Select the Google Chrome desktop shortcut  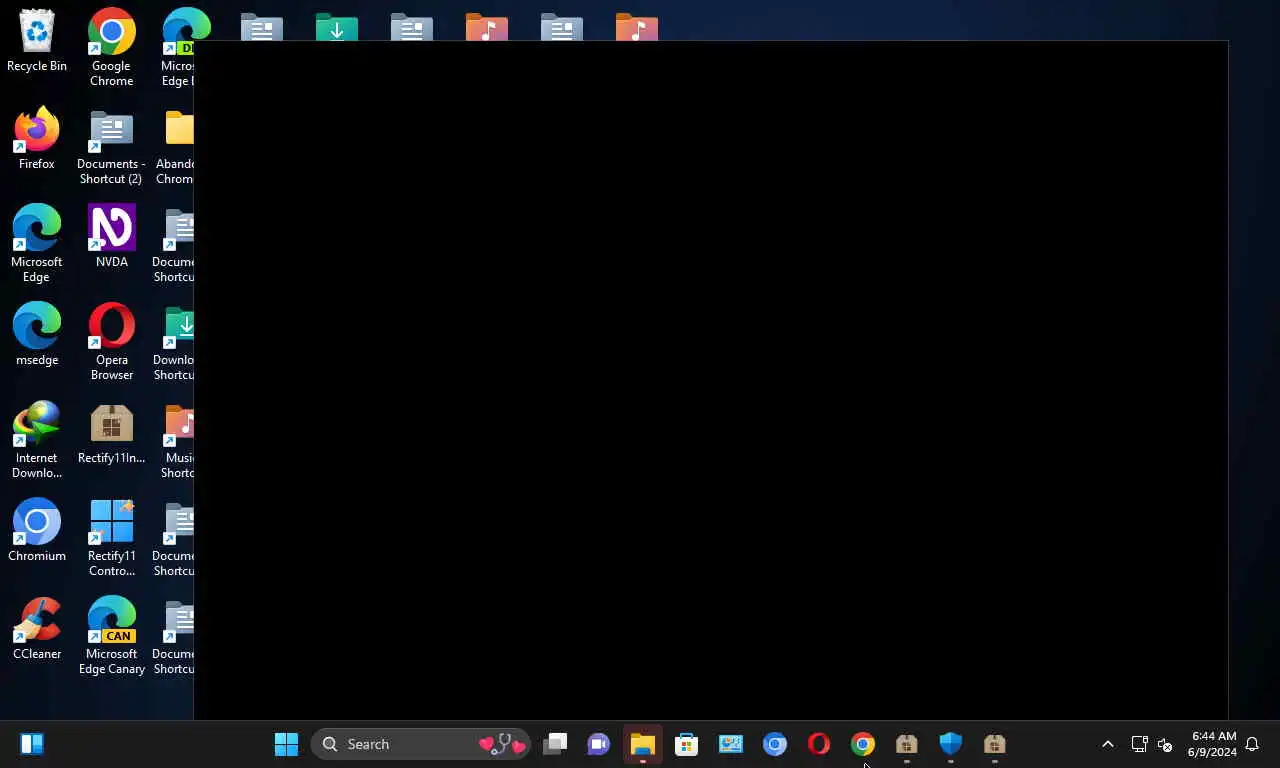(112, 48)
